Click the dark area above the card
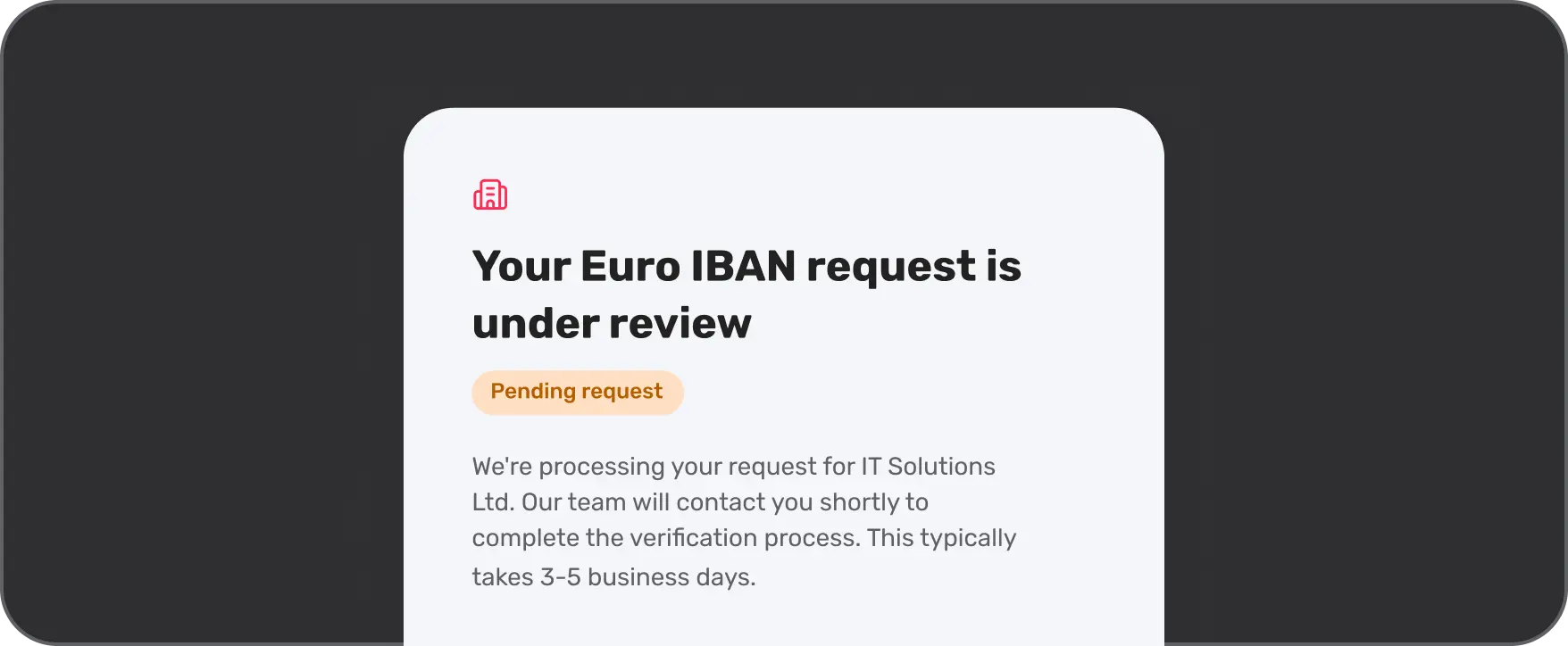Screen dimensions: 1568x646 pos(784,54)
